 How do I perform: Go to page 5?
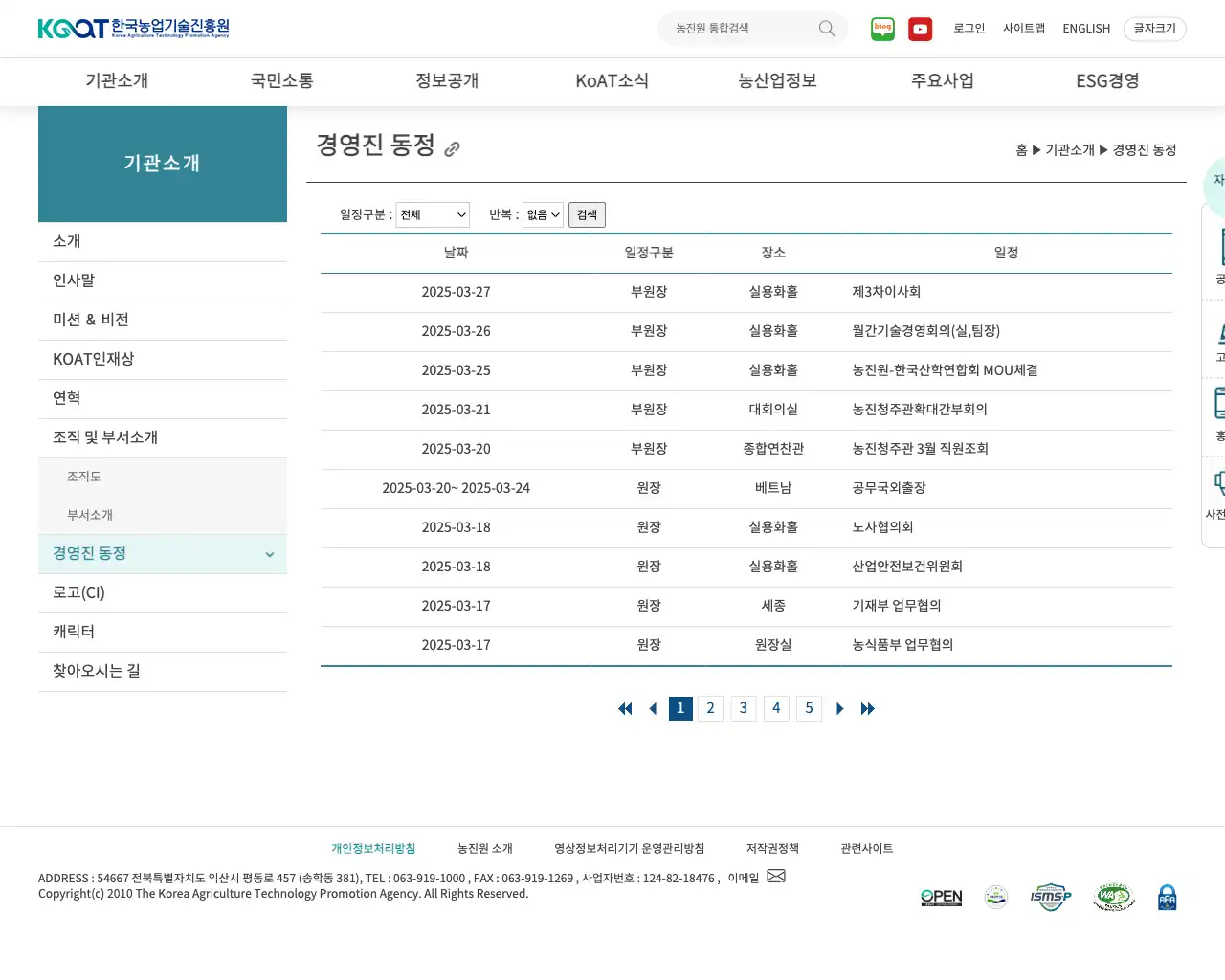click(809, 708)
